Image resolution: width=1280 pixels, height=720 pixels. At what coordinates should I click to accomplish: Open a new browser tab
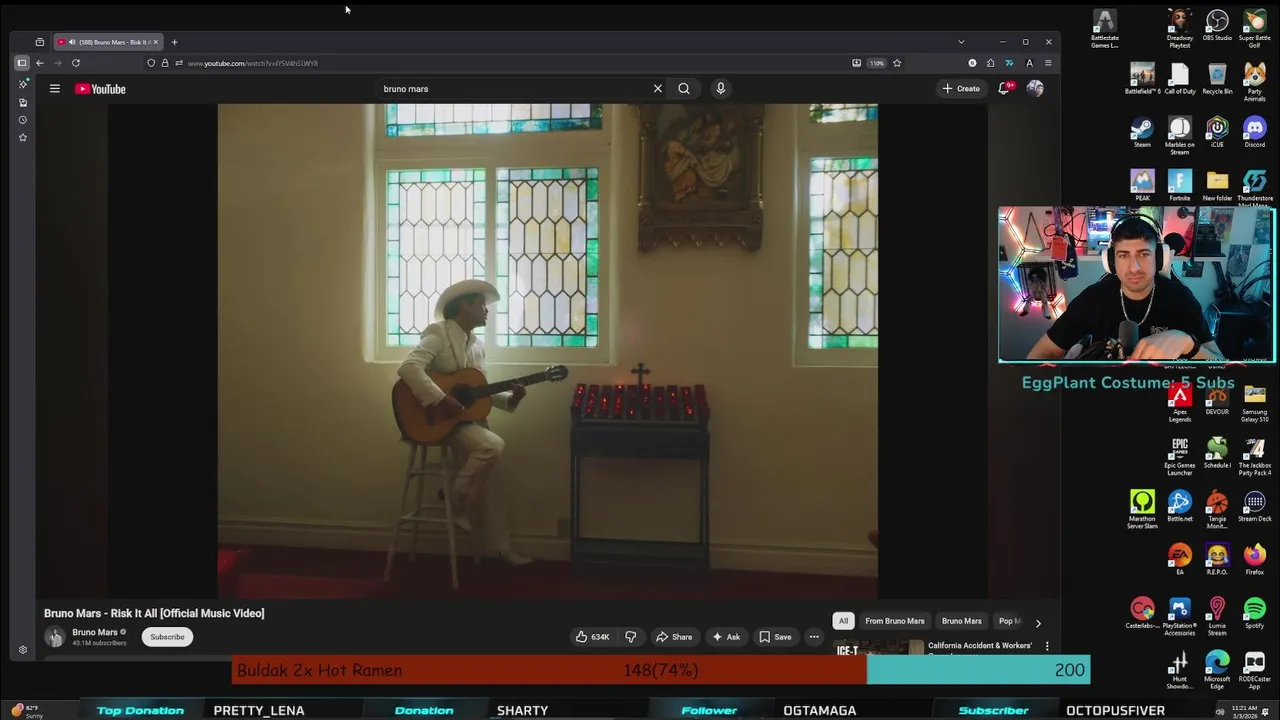point(174,42)
